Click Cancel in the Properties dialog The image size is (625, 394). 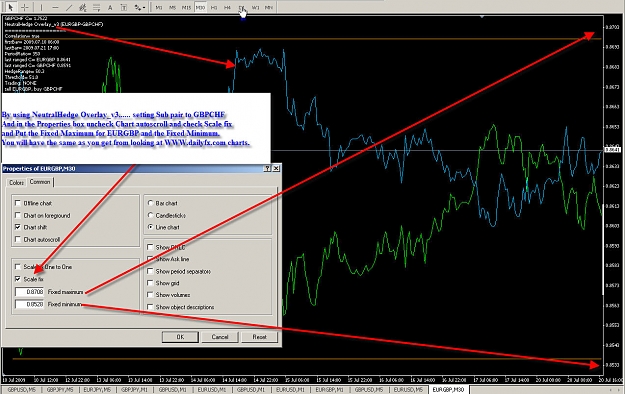[220, 337]
